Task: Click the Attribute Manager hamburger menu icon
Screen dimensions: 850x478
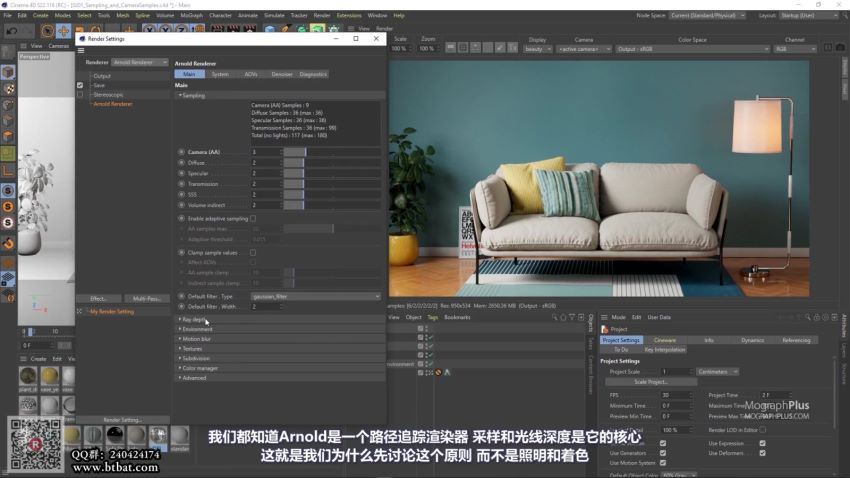Action: (x=604, y=317)
